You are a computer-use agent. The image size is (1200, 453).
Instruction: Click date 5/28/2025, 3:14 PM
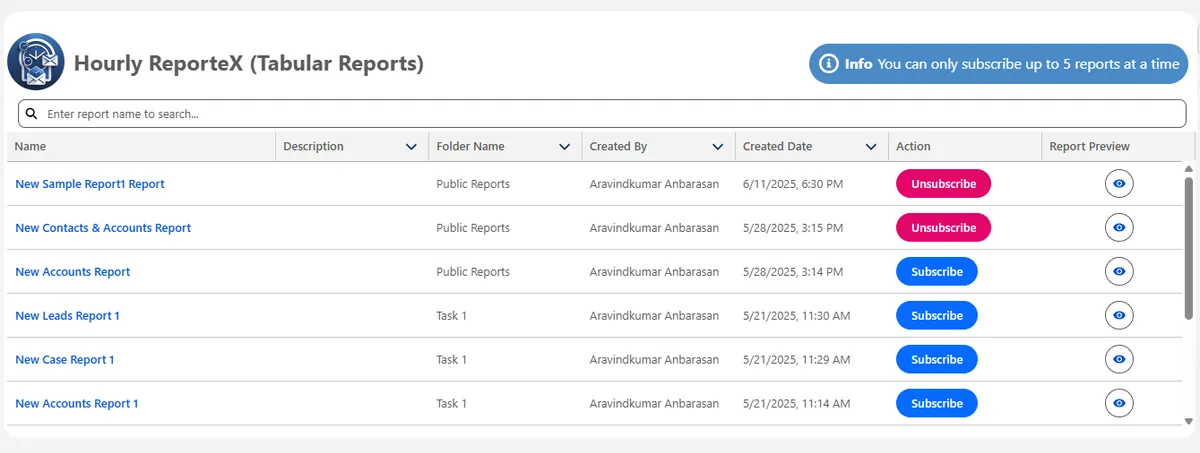click(793, 272)
